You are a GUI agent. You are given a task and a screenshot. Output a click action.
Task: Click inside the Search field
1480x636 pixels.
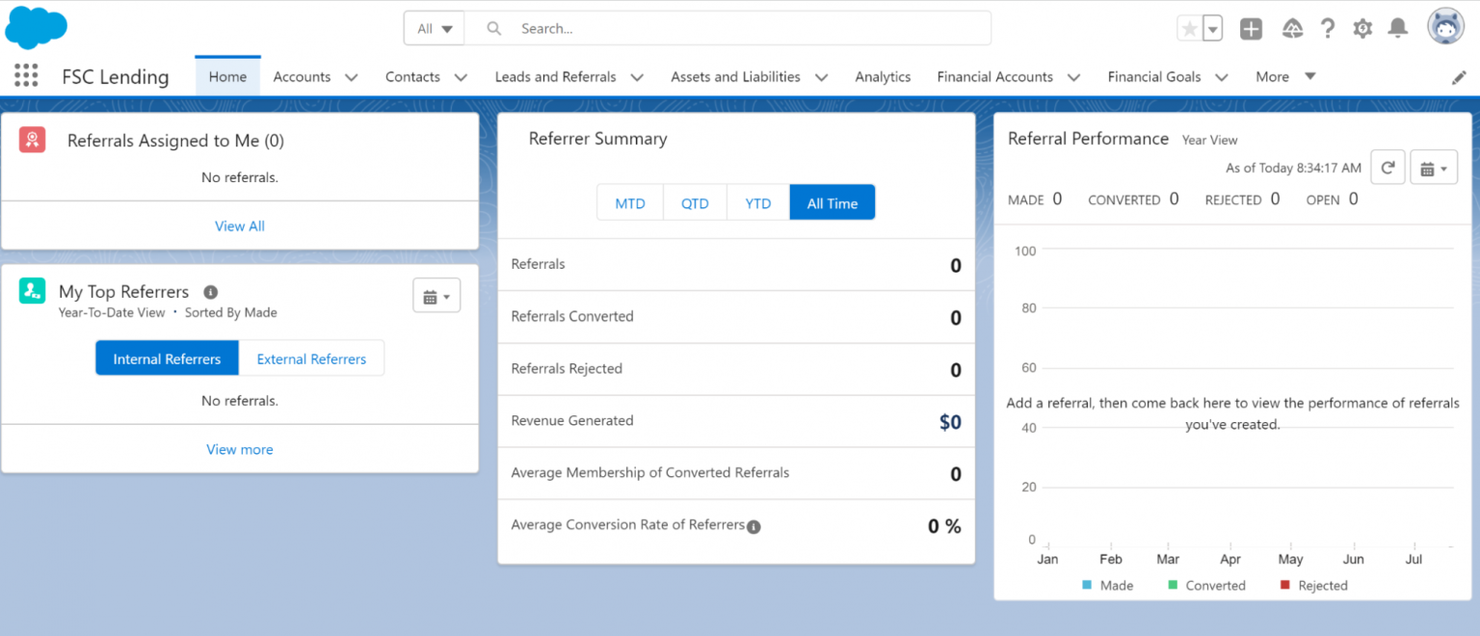[x=700, y=28]
